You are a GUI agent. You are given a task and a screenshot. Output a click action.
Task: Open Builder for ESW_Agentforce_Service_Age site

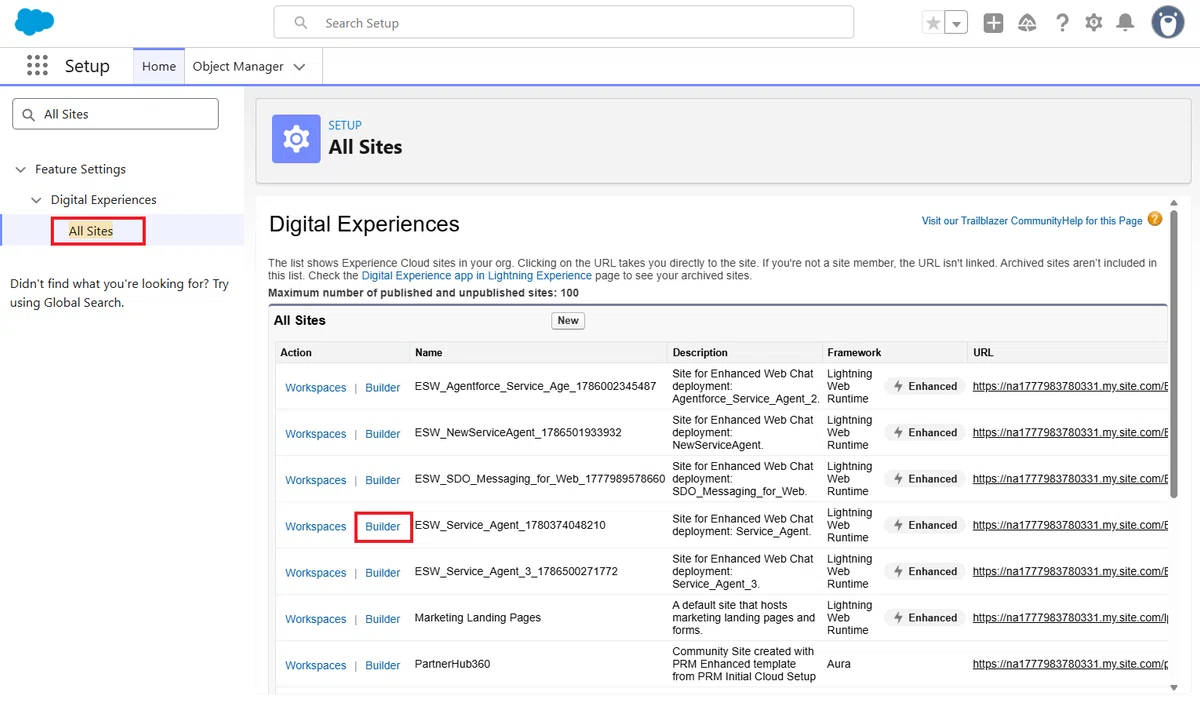point(383,388)
